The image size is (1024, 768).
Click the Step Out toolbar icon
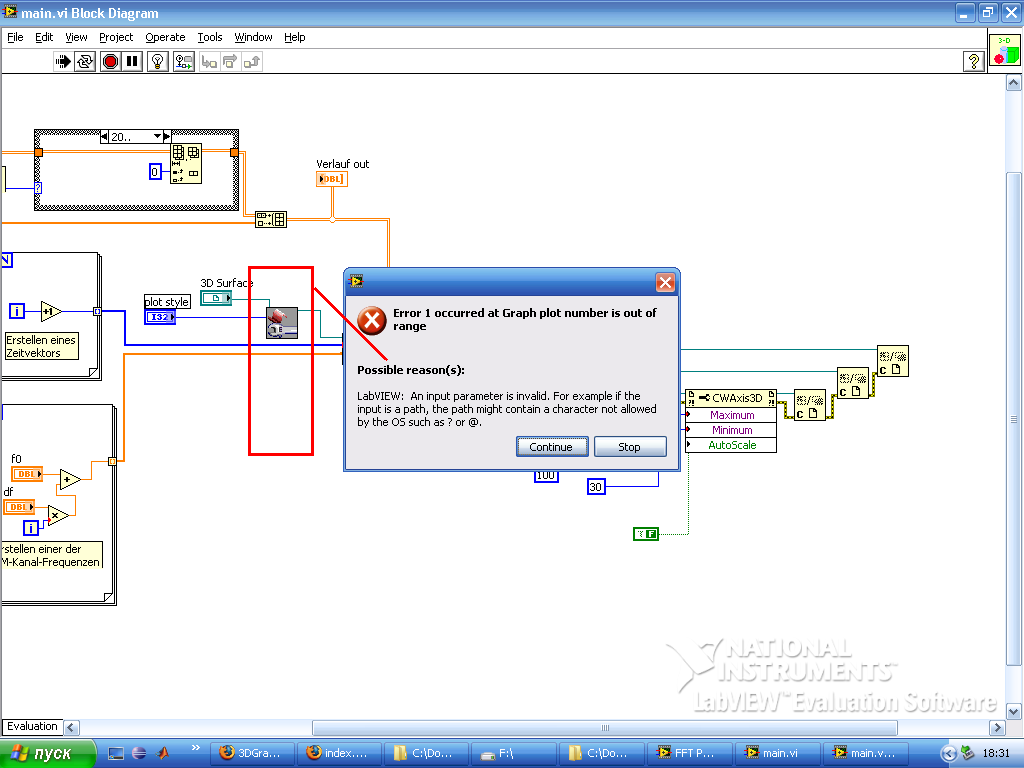click(251, 61)
